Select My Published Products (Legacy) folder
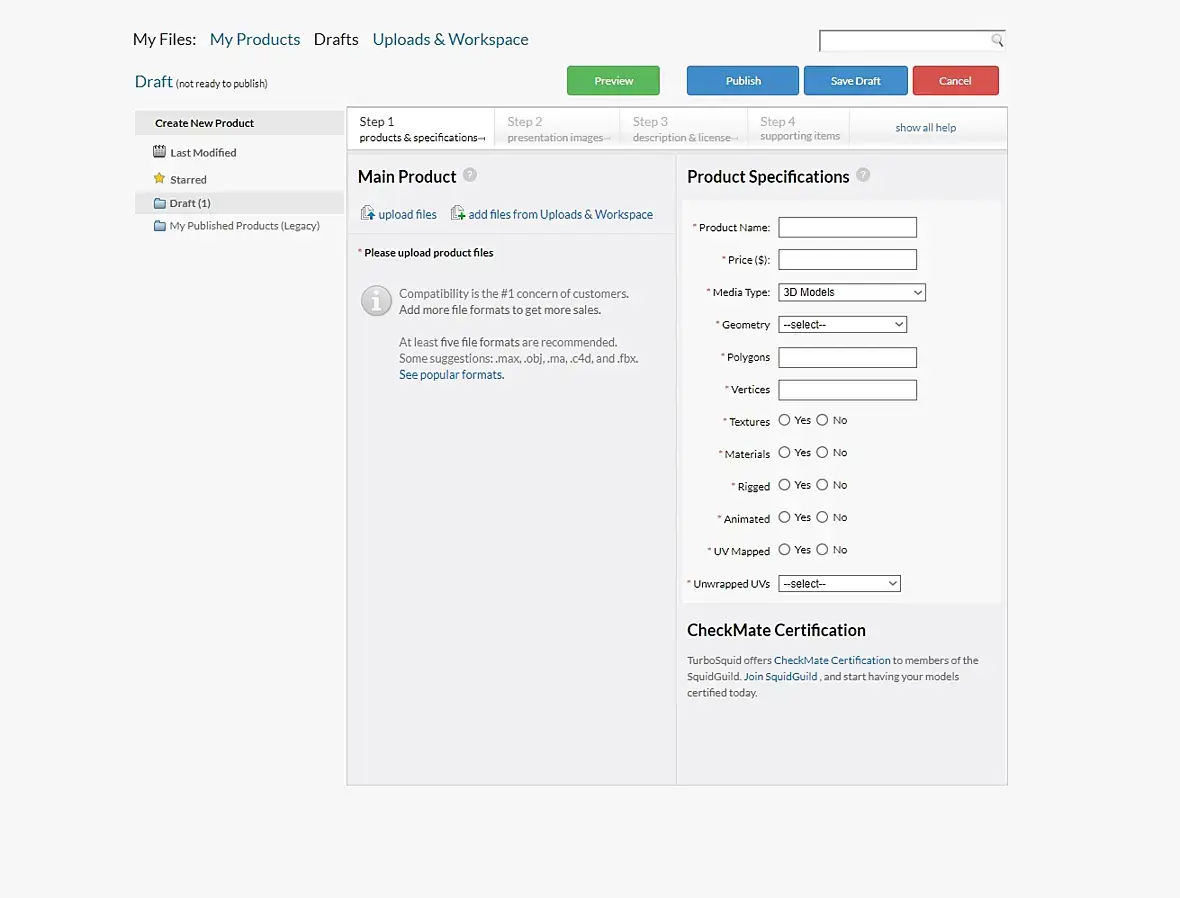Image resolution: width=1180 pixels, height=898 pixels. pos(245,226)
